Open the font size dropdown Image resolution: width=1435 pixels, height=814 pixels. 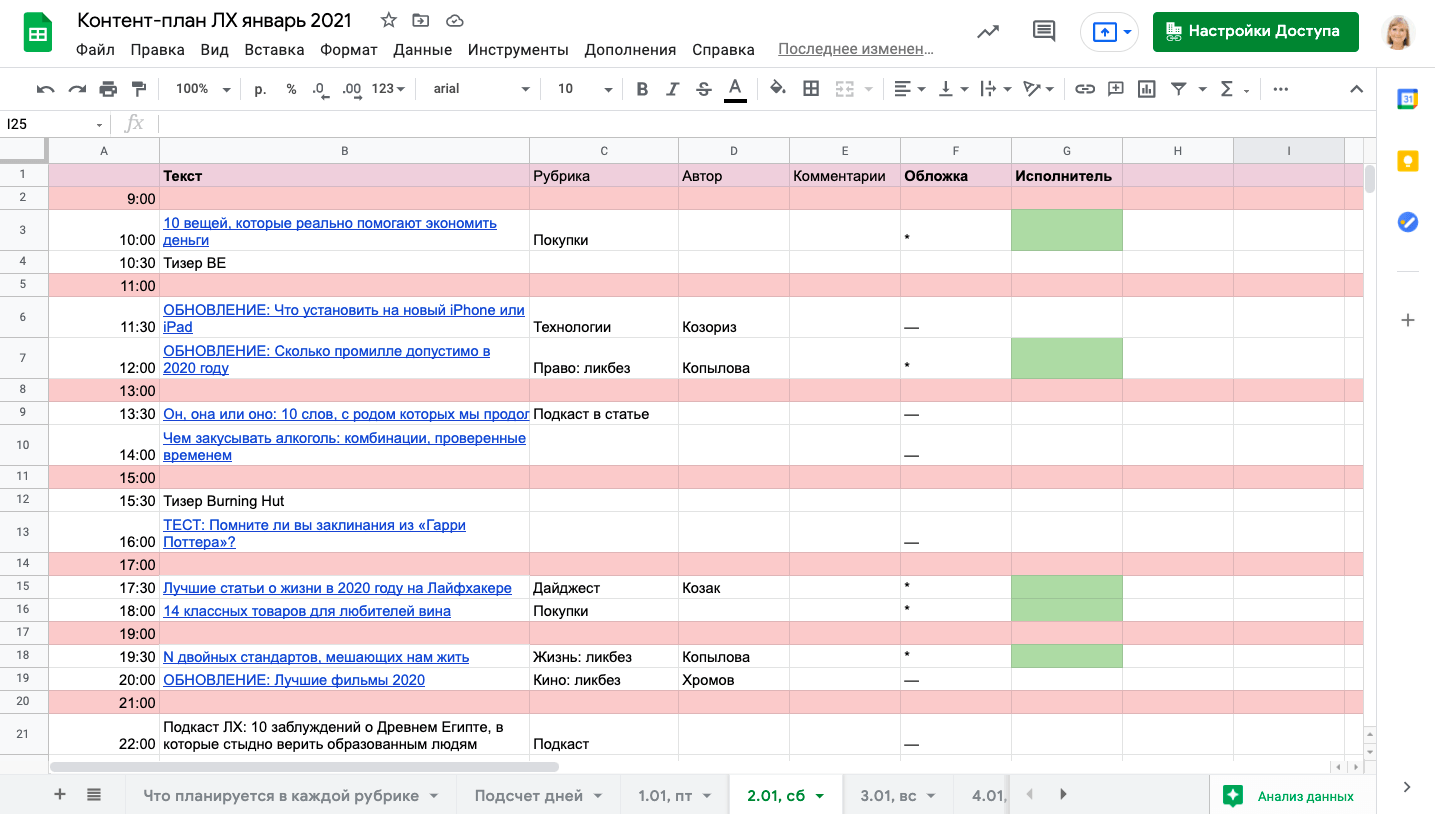(x=584, y=89)
